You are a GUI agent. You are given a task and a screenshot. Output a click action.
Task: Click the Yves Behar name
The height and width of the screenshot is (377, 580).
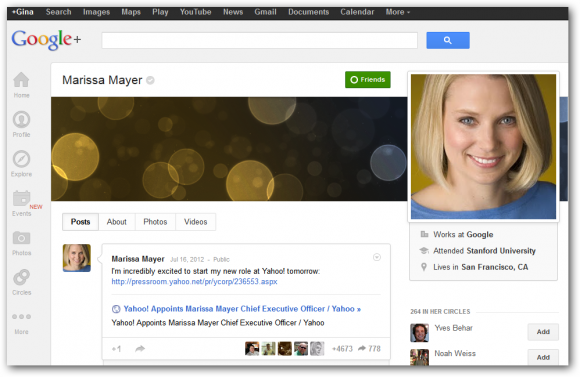tap(453, 328)
